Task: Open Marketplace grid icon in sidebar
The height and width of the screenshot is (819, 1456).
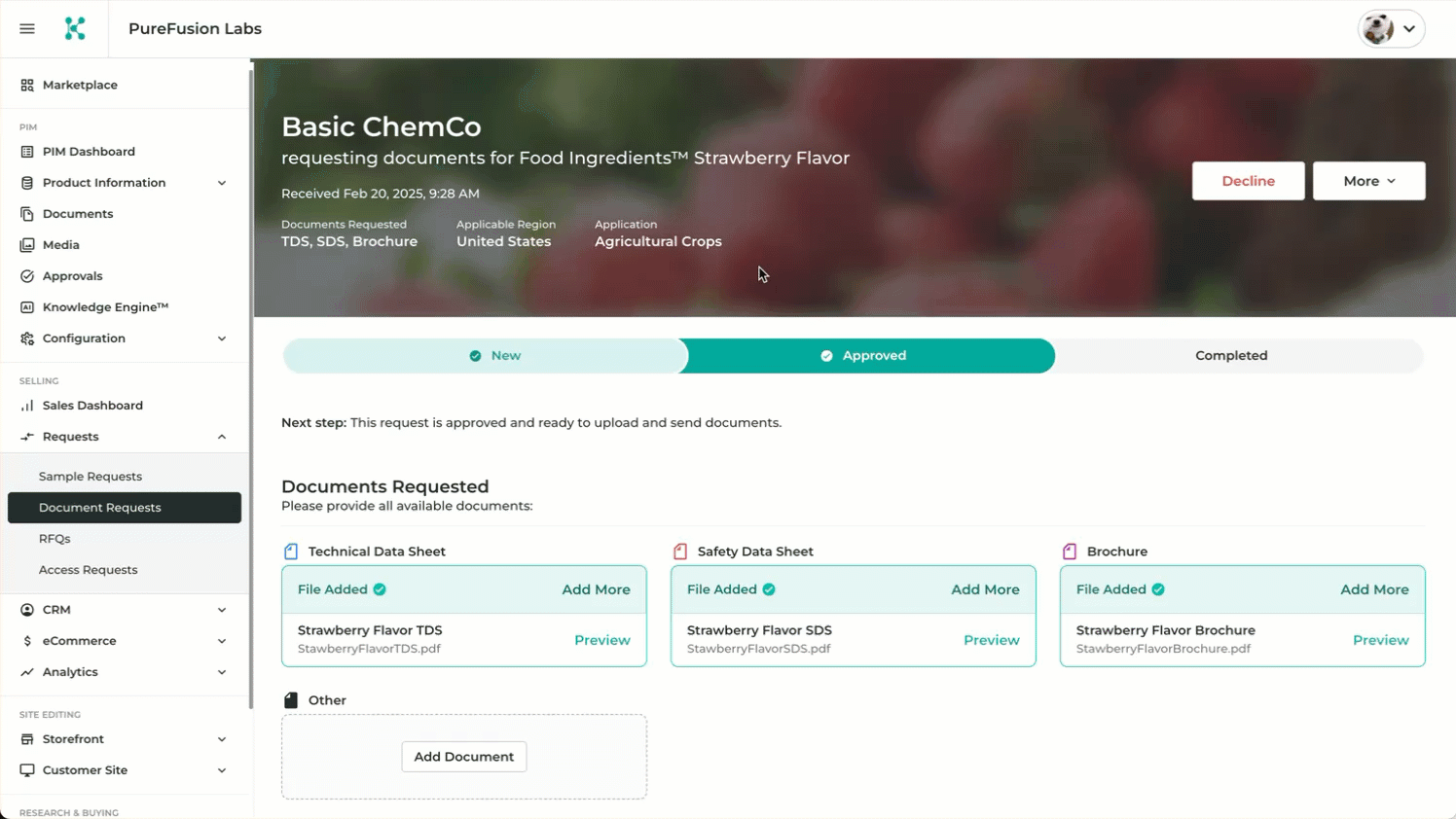Action: [27, 86]
